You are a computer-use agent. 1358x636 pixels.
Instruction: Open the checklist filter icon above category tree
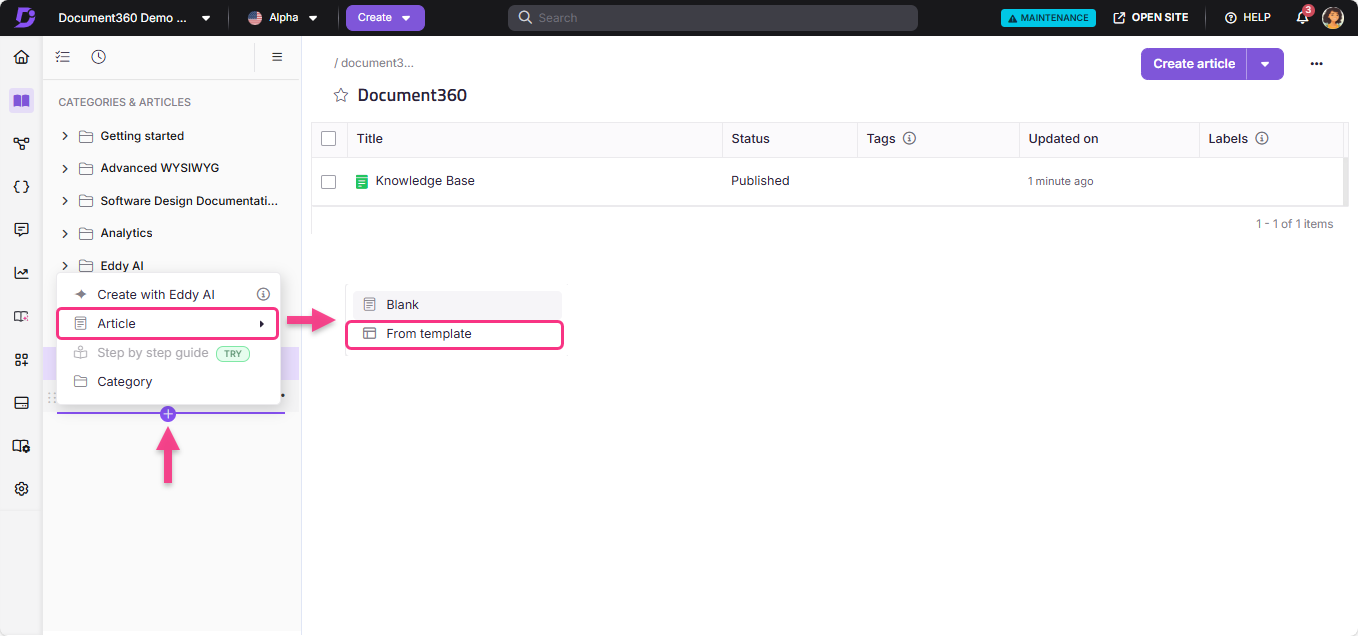click(x=62, y=56)
